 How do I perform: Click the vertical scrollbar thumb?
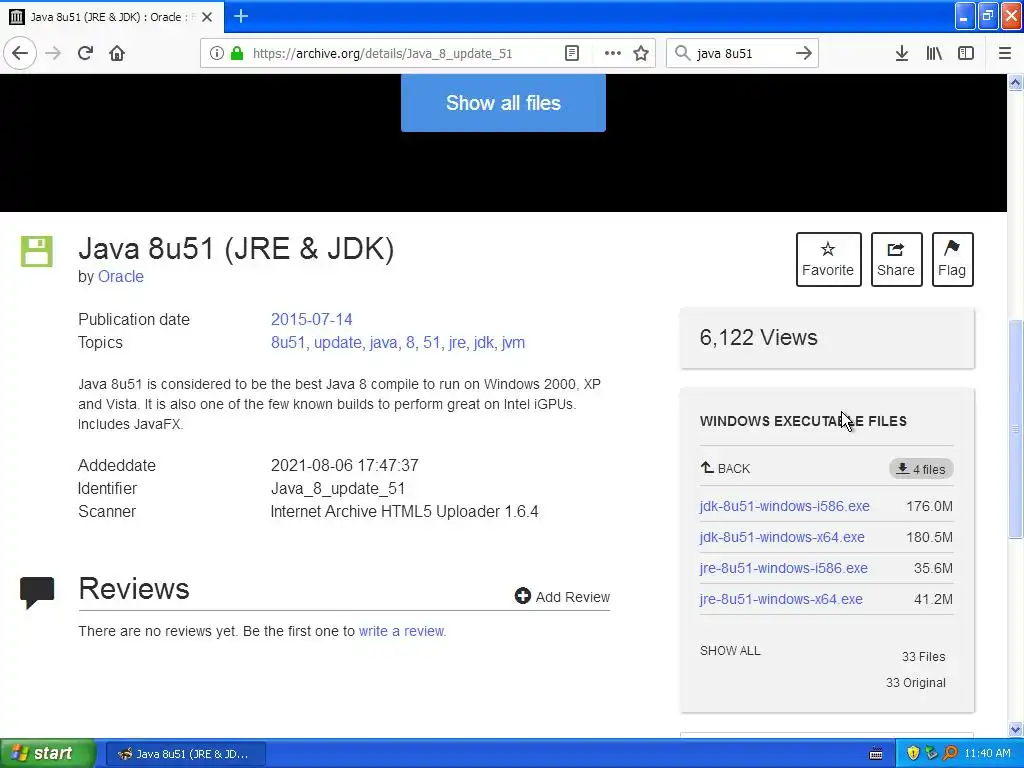click(1016, 429)
